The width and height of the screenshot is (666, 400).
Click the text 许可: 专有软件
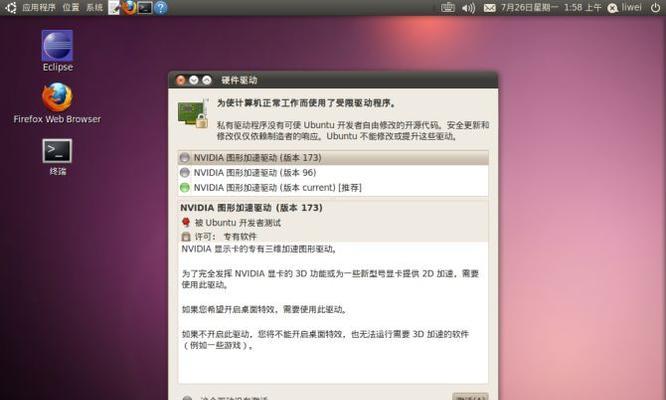pyautogui.click(x=226, y=237)
